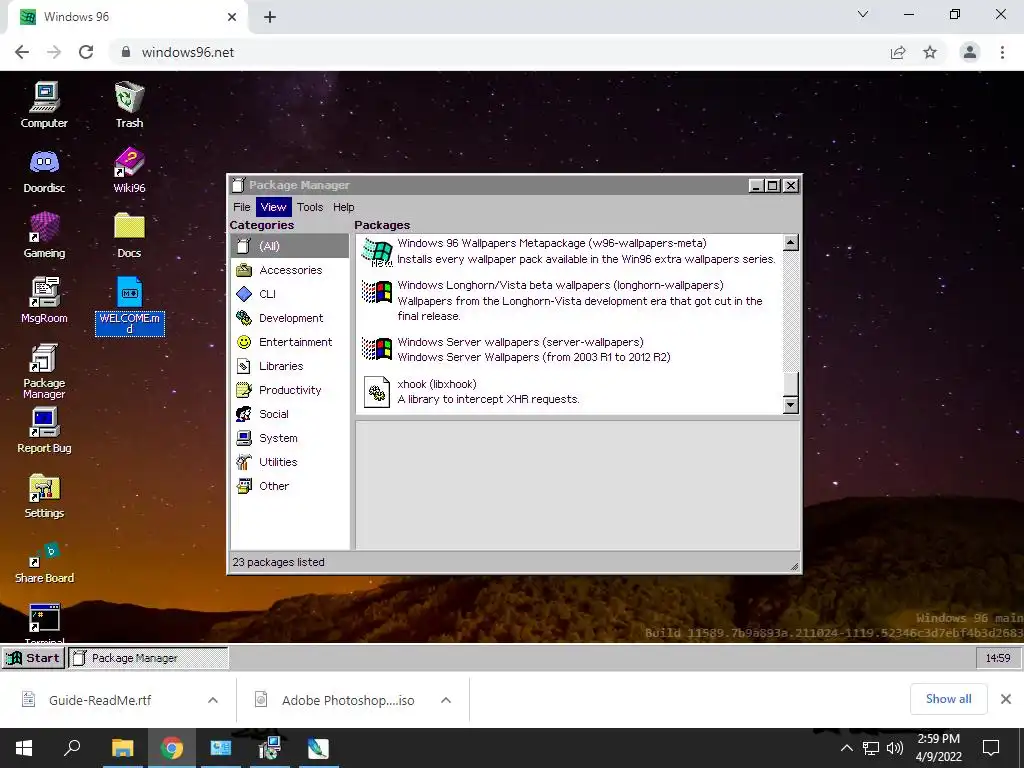Open the Help menu

pyautogui.click(x=344, y=207)
